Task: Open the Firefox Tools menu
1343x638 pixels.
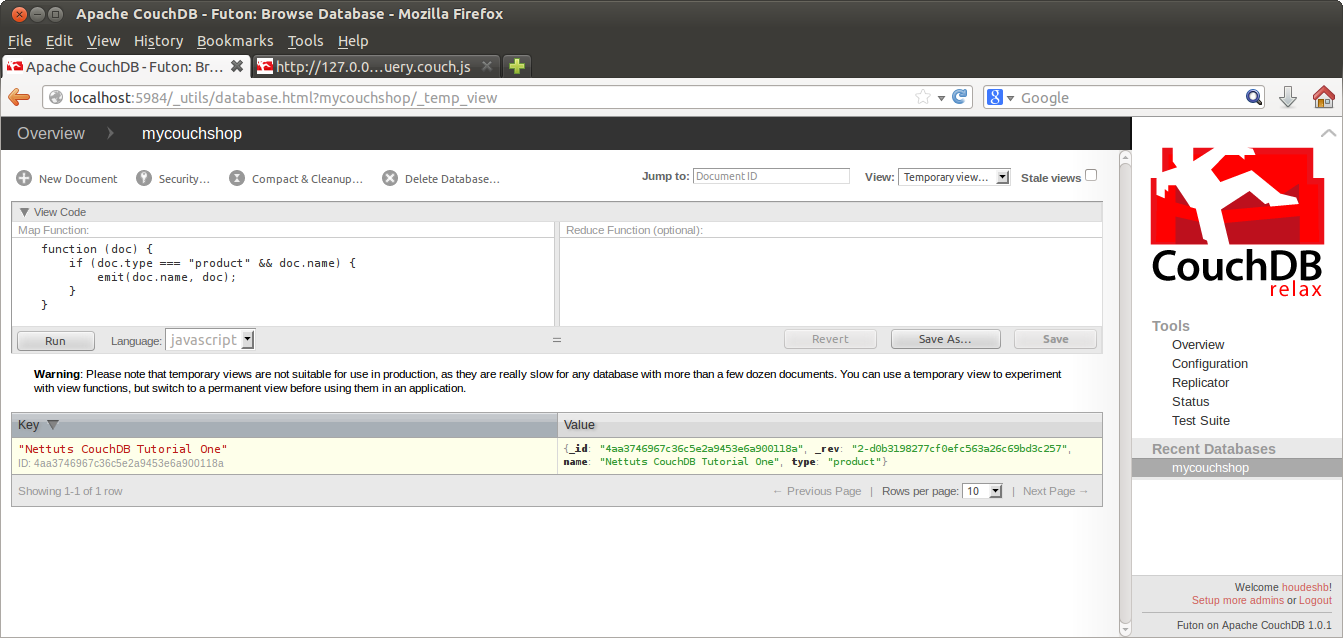Action: [305, 41]
